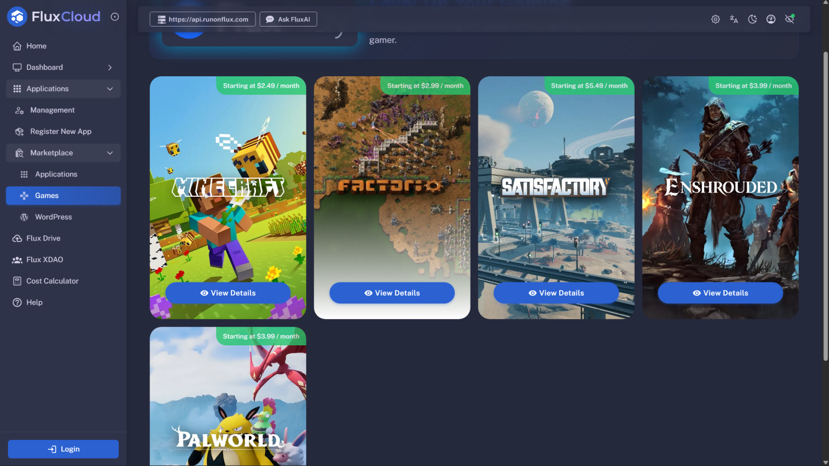Screen dimensions: 829x466
Task: Toggle the sidebar pin circle icon
Action: click(x=115, y=17)
